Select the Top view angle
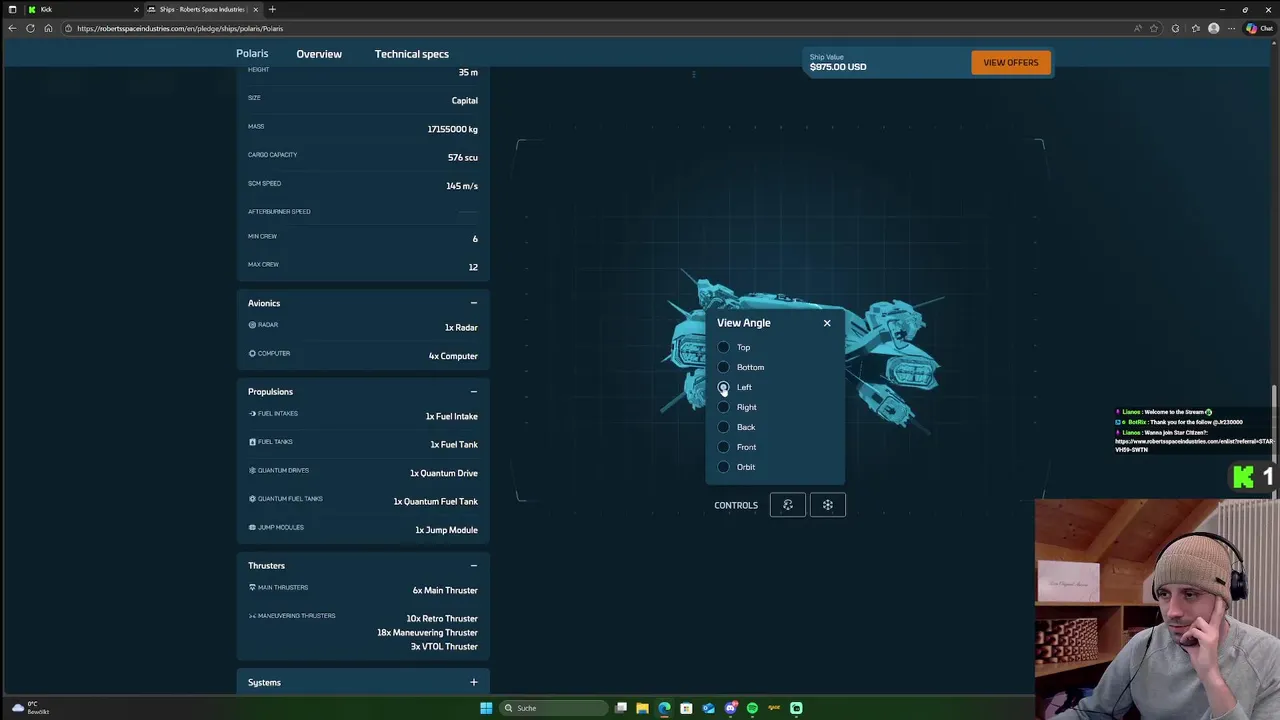 click(724, 347)
